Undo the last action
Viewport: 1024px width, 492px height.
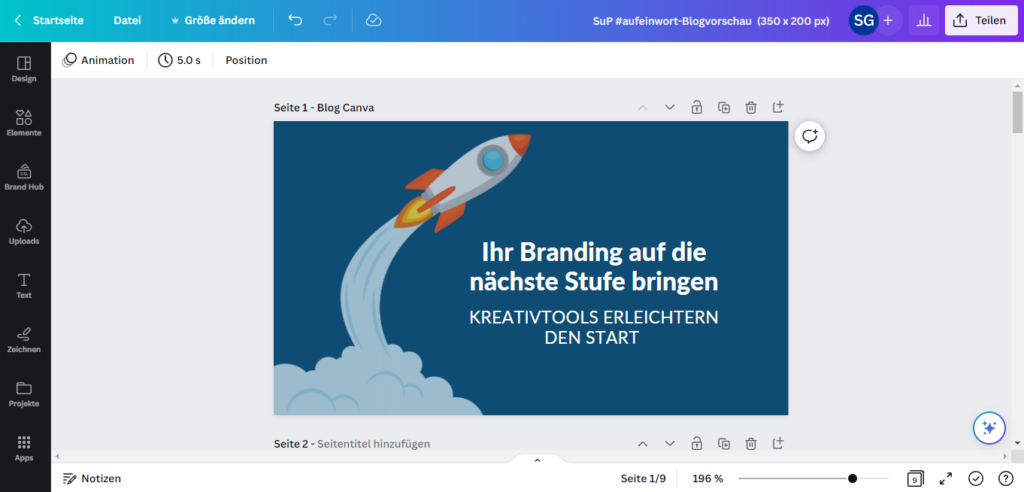pos(295,20)
